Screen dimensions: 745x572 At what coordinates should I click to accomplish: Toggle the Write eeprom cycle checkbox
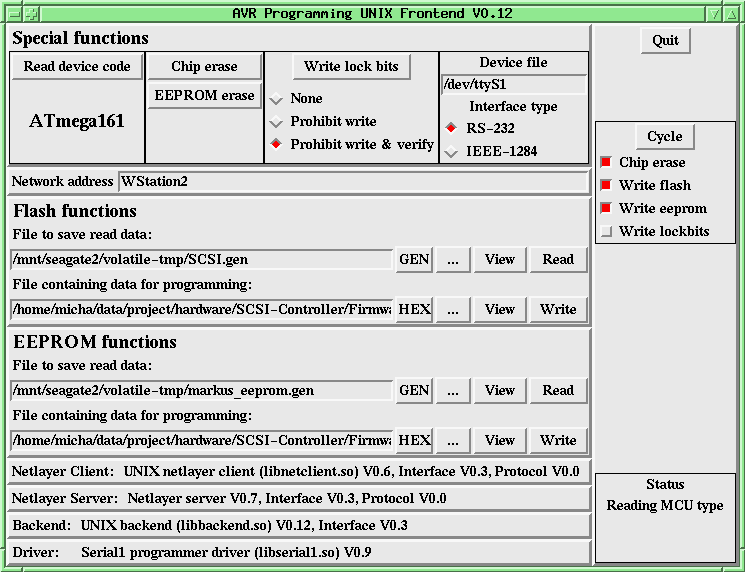[654, 209]
